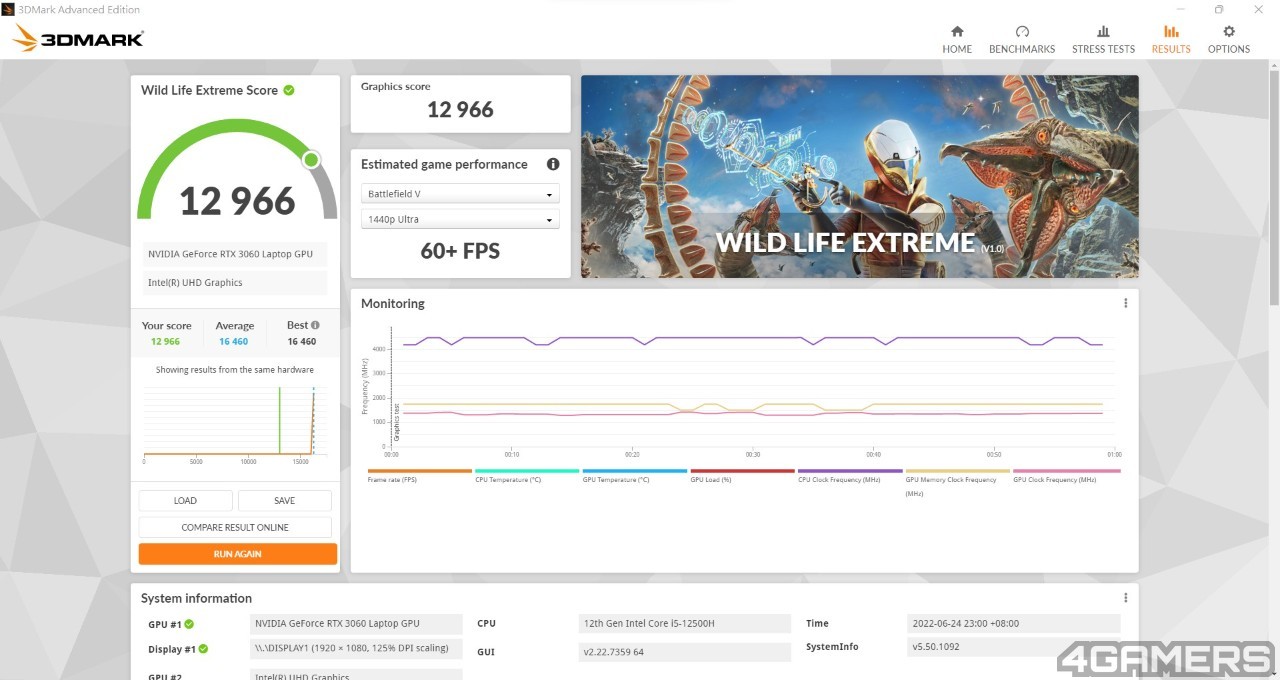
Task: Open the Battlefield V game dropdown
Action: [x=460, y=194]
